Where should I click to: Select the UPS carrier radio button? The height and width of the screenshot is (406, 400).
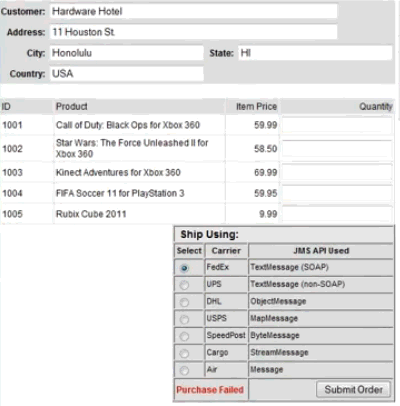coord(184,285)
